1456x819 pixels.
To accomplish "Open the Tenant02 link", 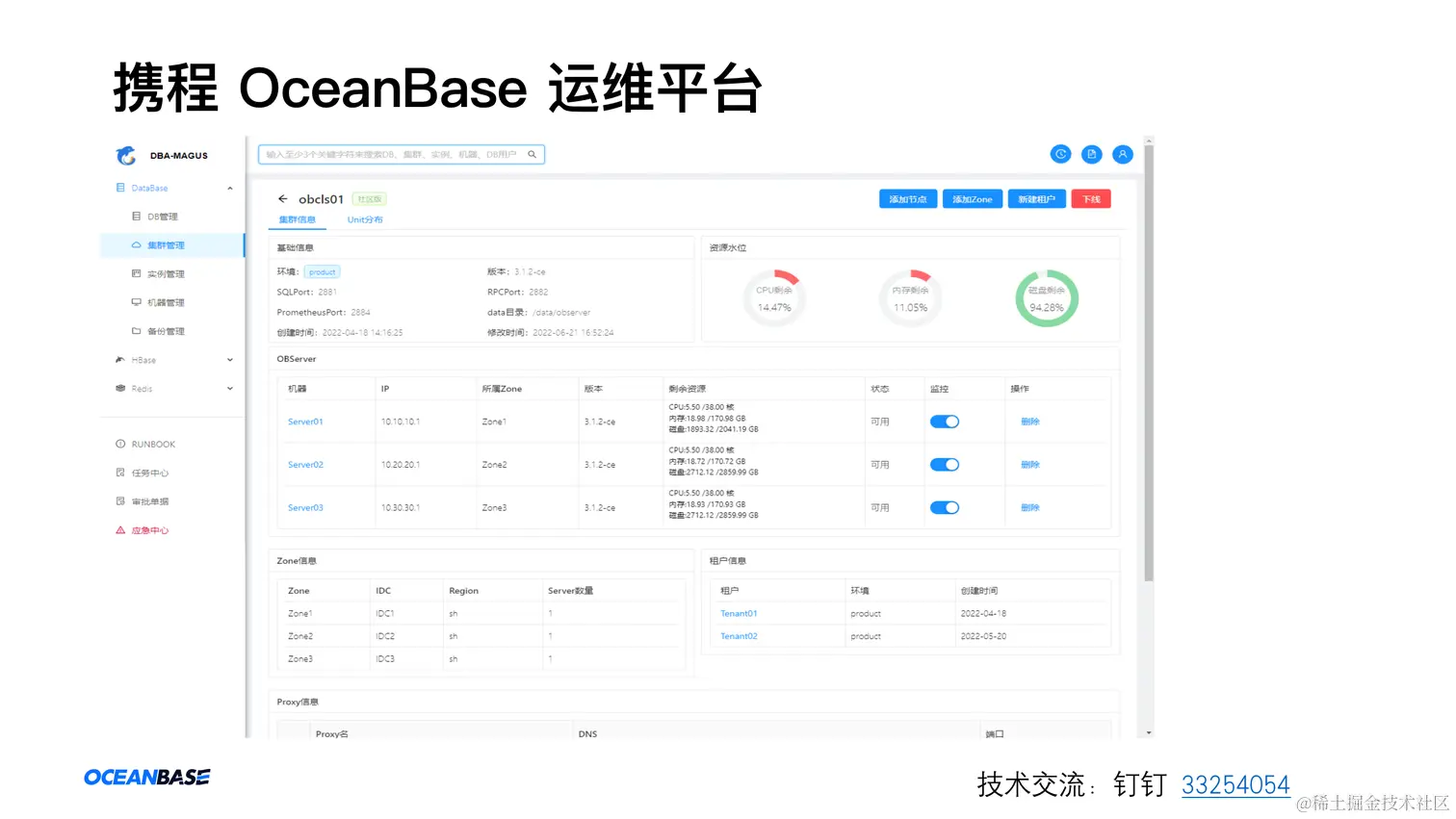I will (739, 636).
